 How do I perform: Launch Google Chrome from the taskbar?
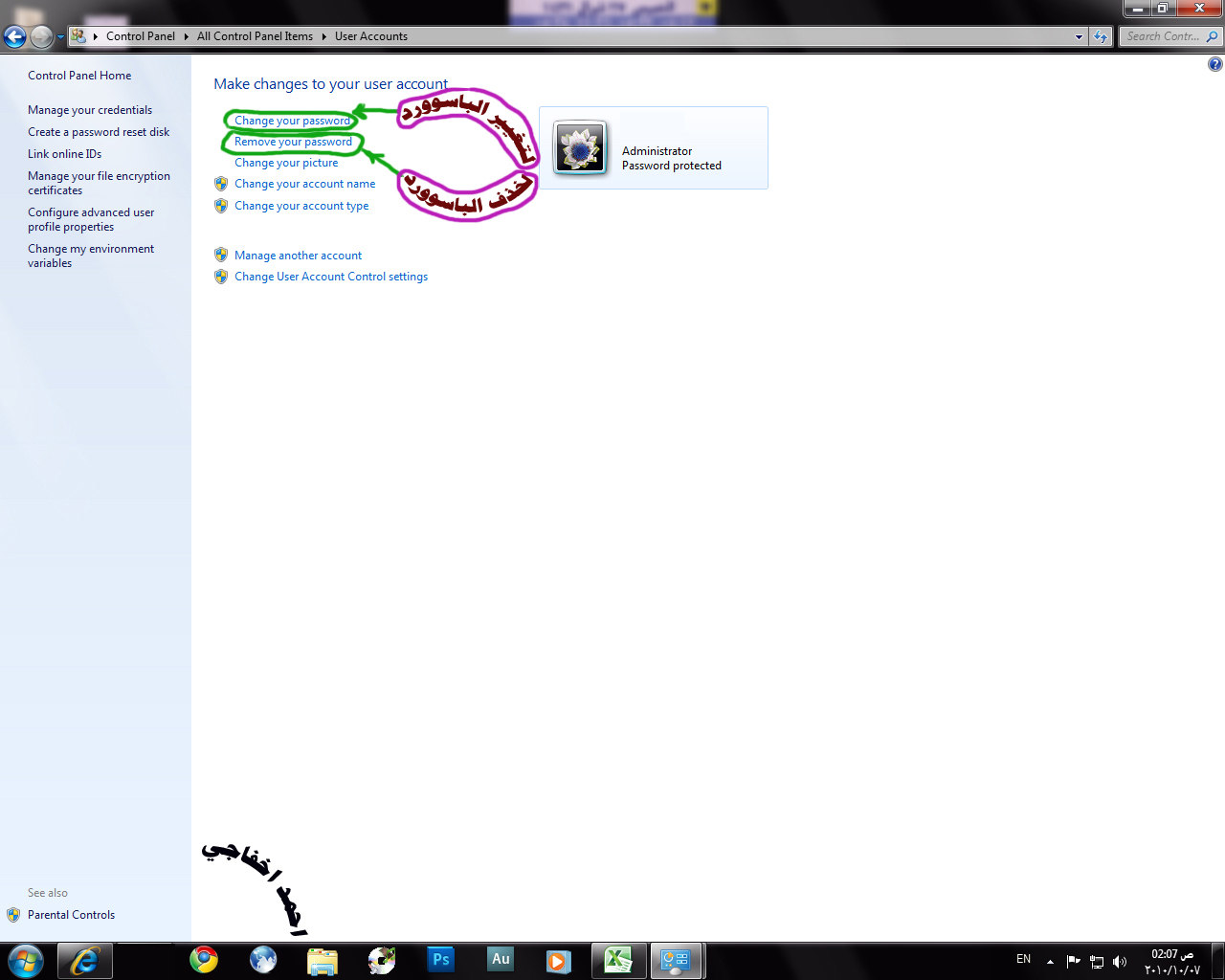pyautogui.click(x=203, y=960)
